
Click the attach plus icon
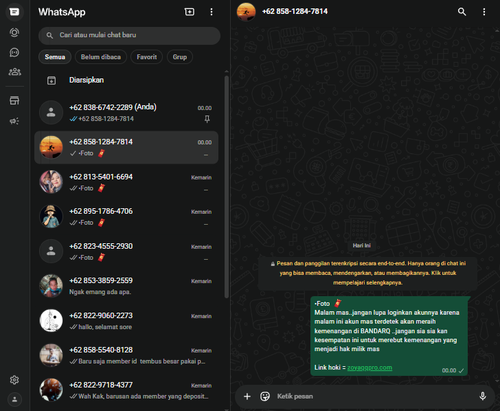[247, 396]
